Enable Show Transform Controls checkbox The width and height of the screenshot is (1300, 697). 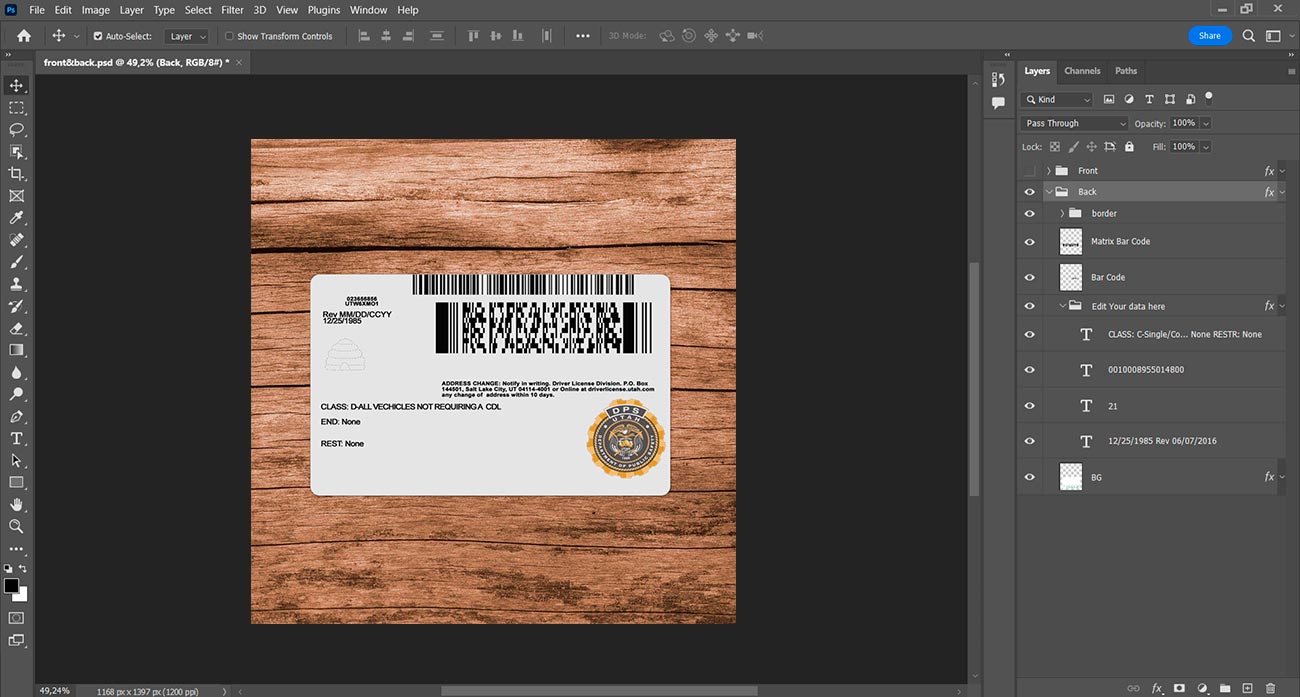[229, 36]
